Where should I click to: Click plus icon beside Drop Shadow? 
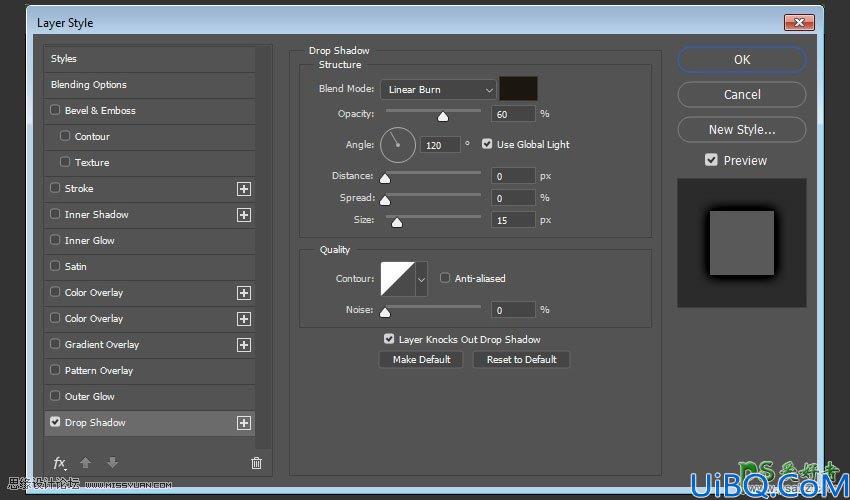coord(244,423)
